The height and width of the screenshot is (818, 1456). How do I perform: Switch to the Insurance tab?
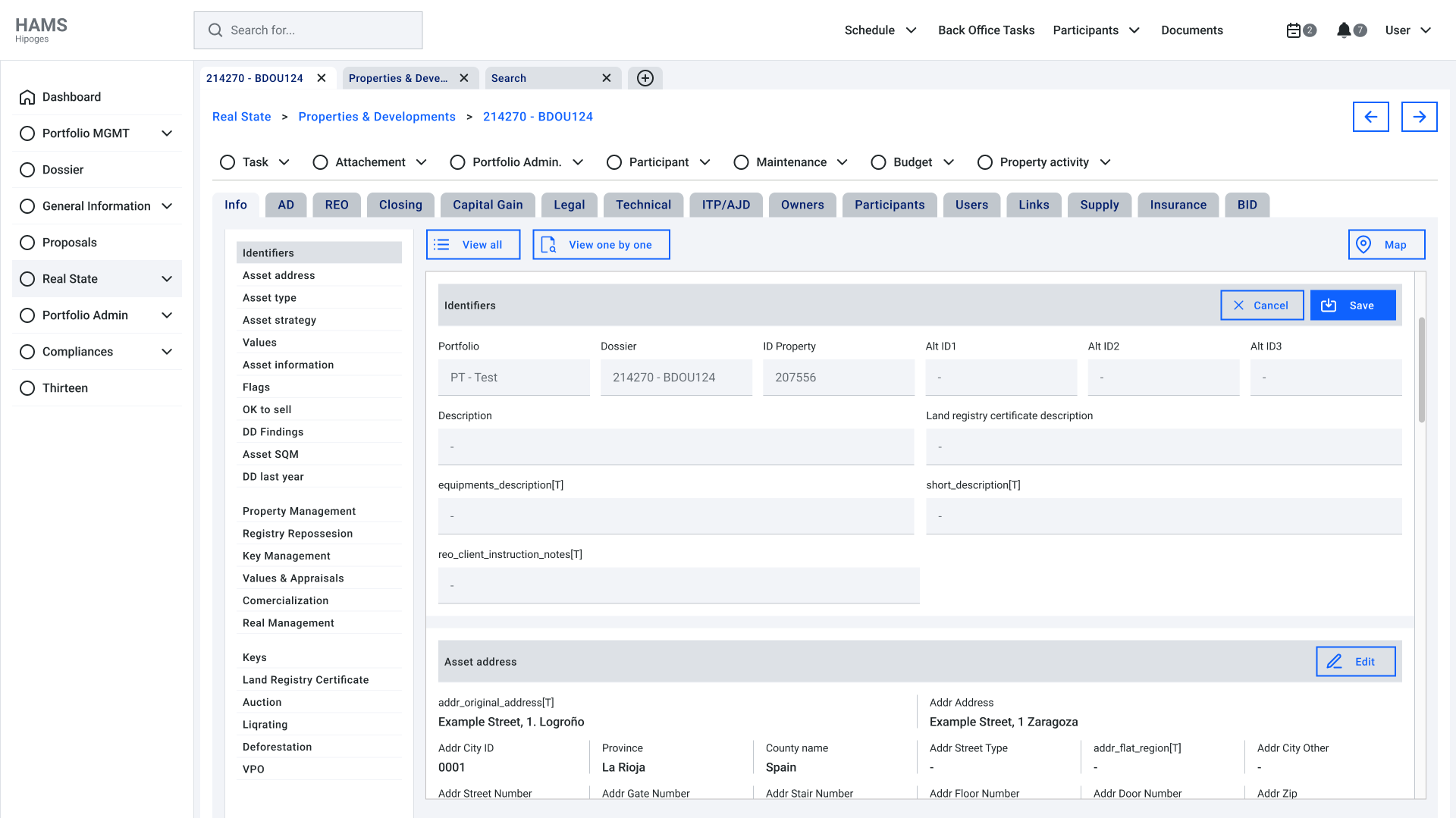click(x=1178, y=205)
